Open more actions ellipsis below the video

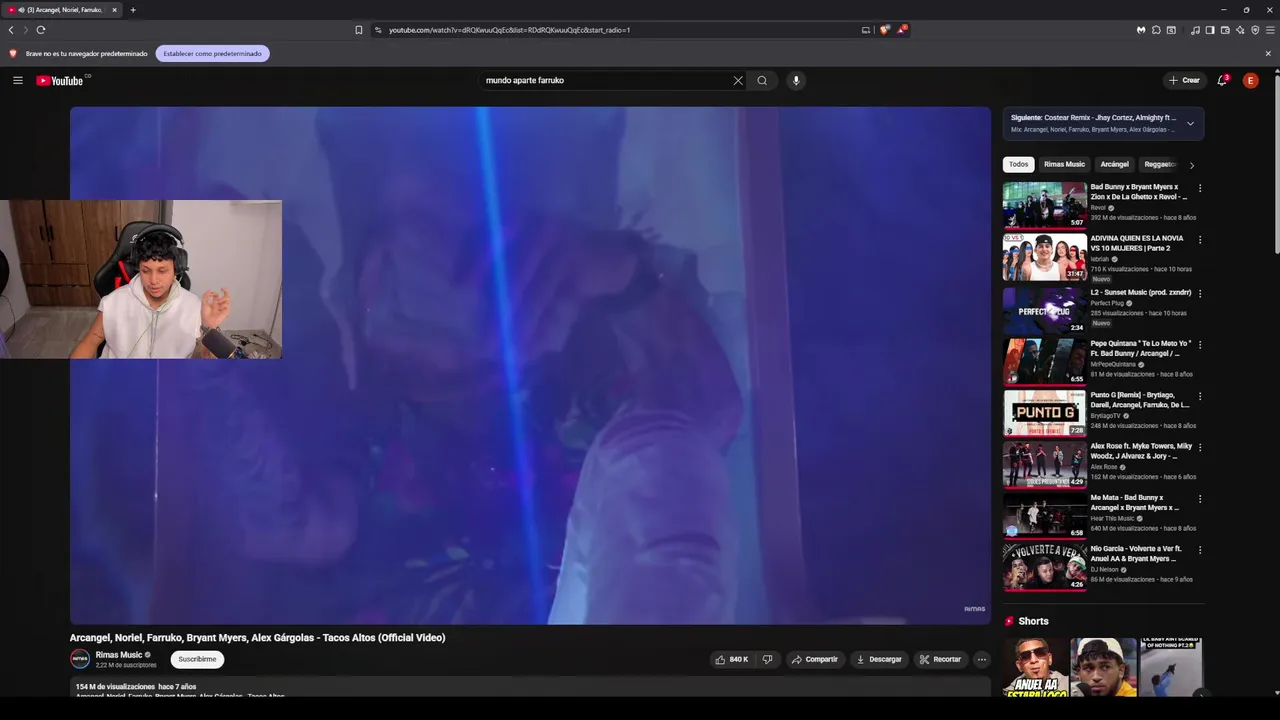coord(982,659)
